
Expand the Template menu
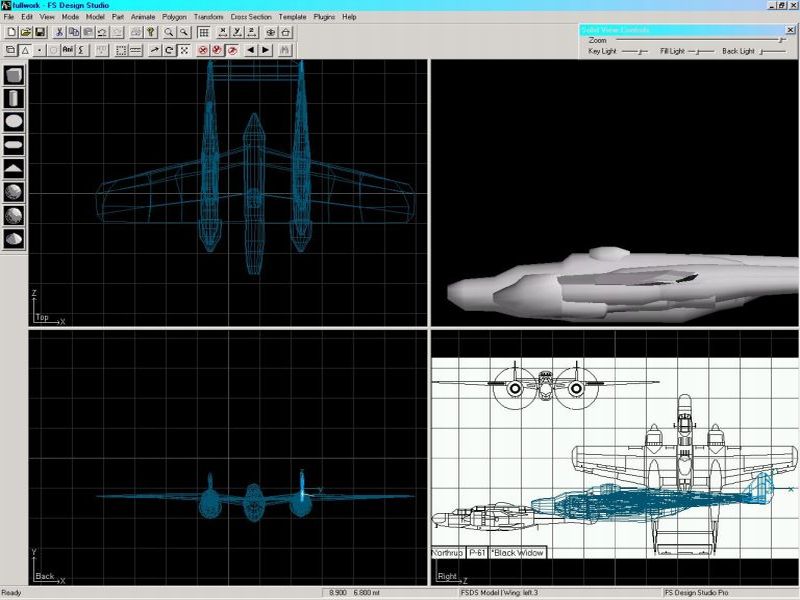(293, 17)
